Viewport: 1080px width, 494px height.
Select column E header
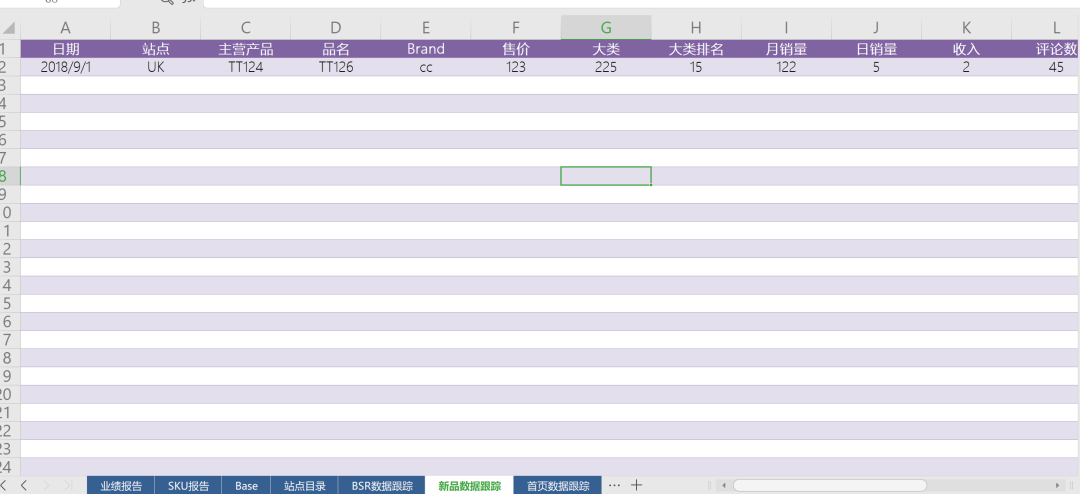pos(426,28)
